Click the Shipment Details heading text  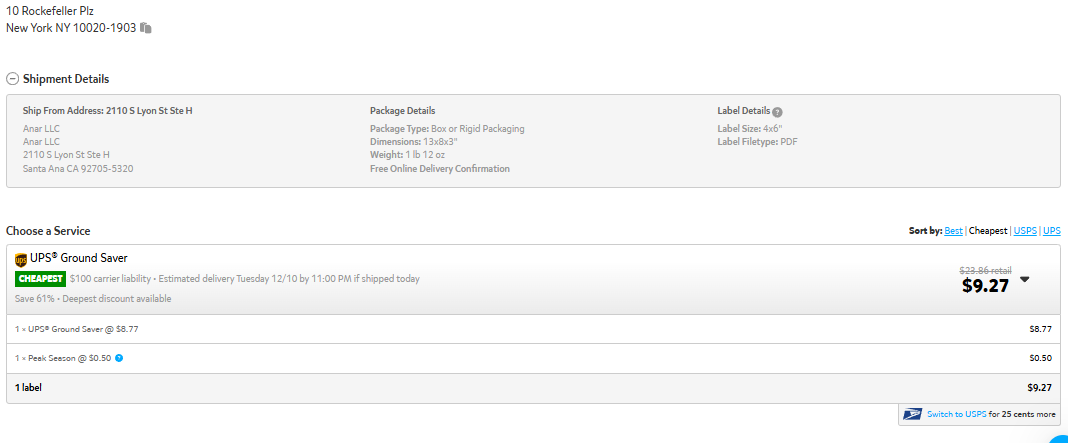[x=66, y=79]
